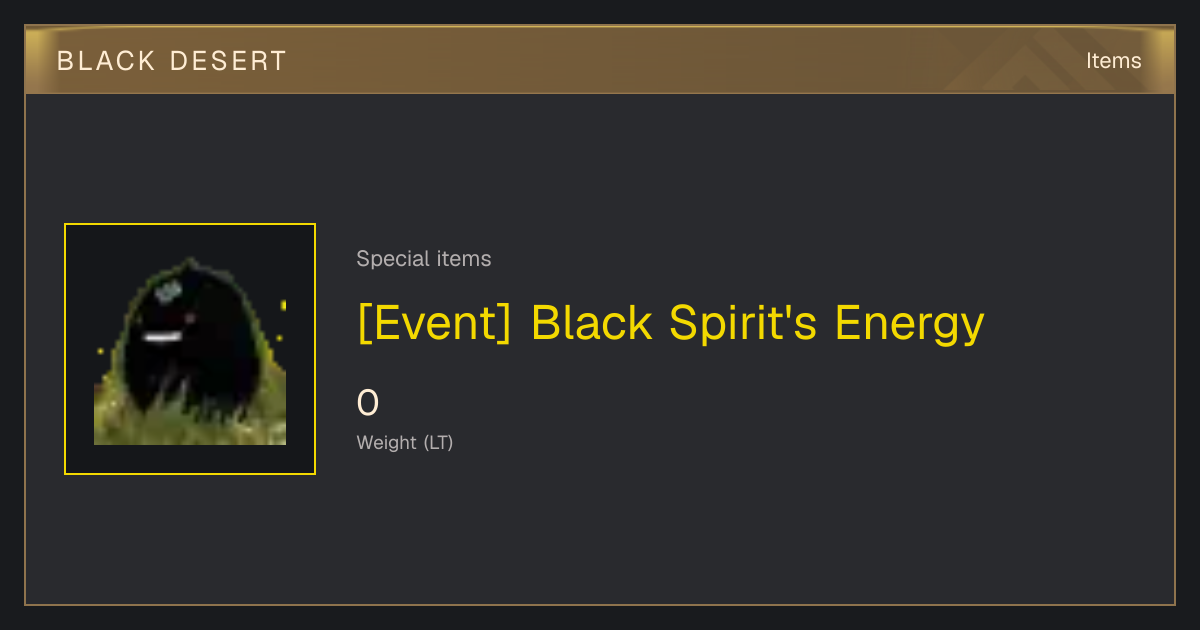
Task: Click the BLACK DESERT logo text
Action: [171, 61]
